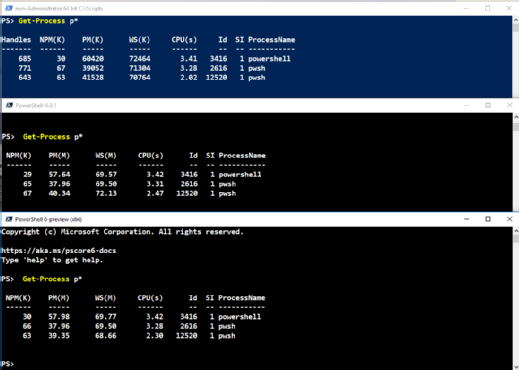Click the WS(K) column header in blue window
The image size is (519, 370).
point(140,40)
